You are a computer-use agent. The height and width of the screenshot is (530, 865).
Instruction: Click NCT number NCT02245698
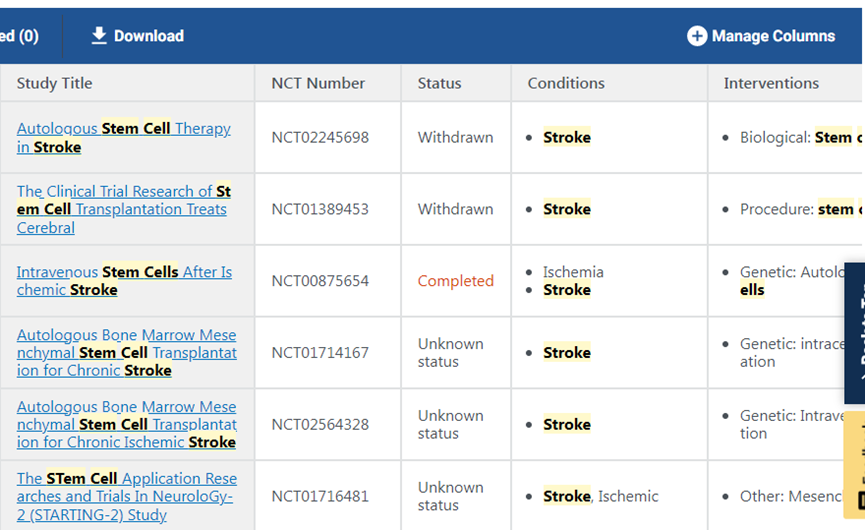point(320,137)
